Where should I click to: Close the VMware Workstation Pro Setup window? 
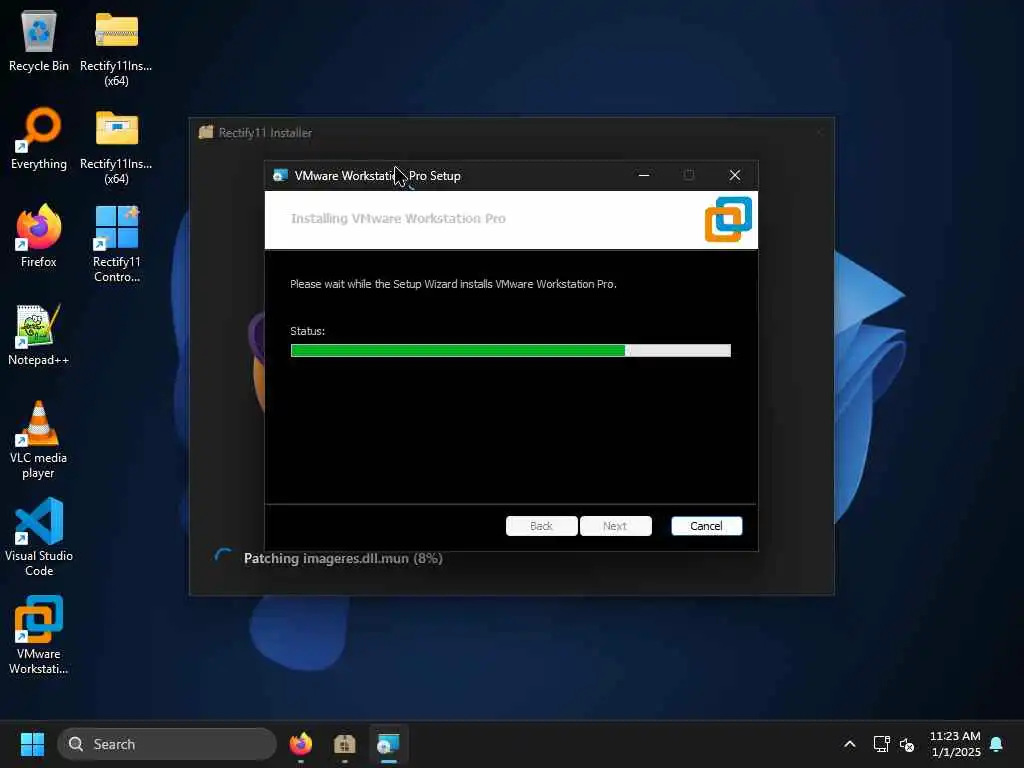tap(735, 176)
